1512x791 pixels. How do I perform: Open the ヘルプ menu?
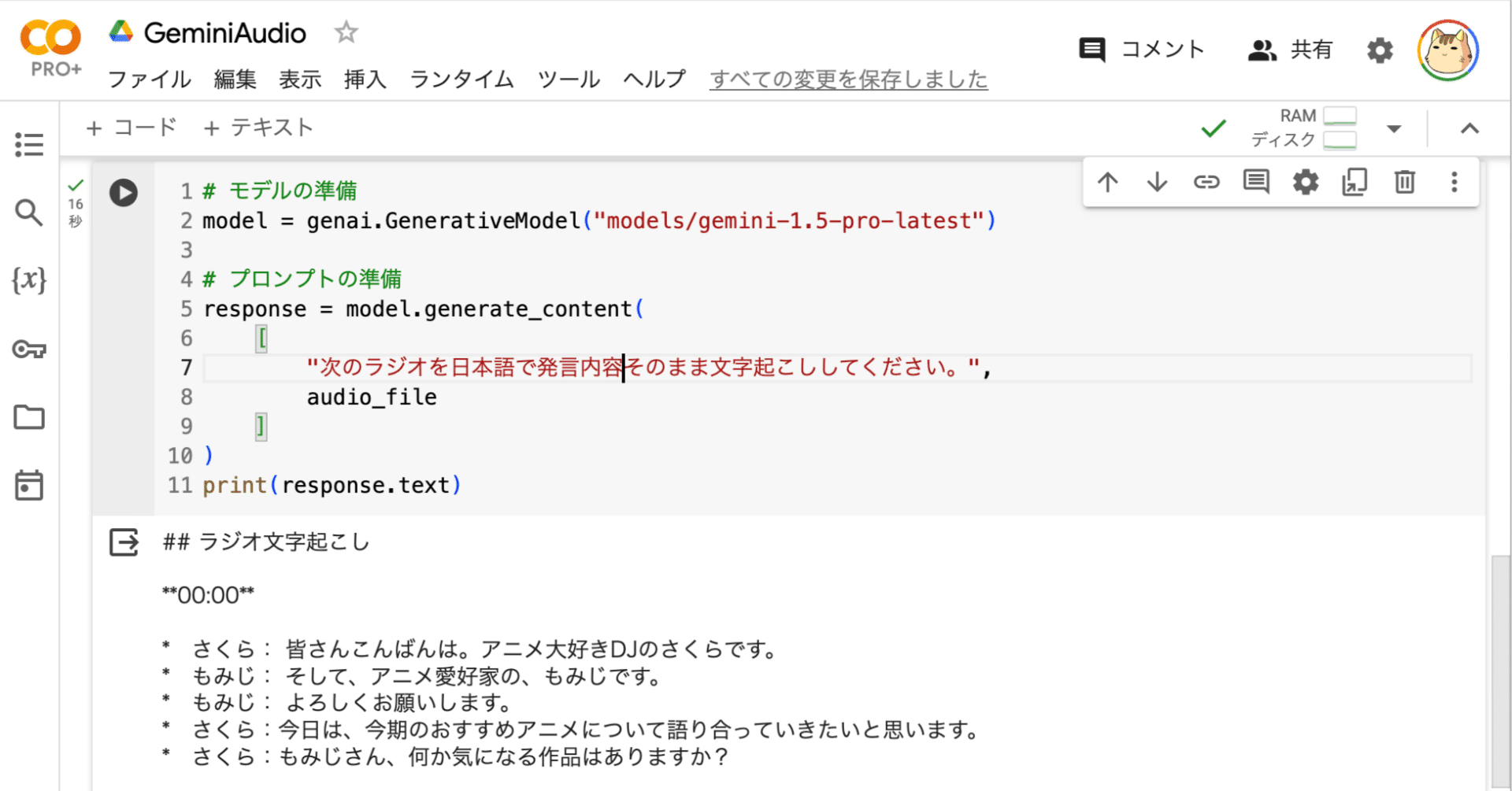click(654, 79)
